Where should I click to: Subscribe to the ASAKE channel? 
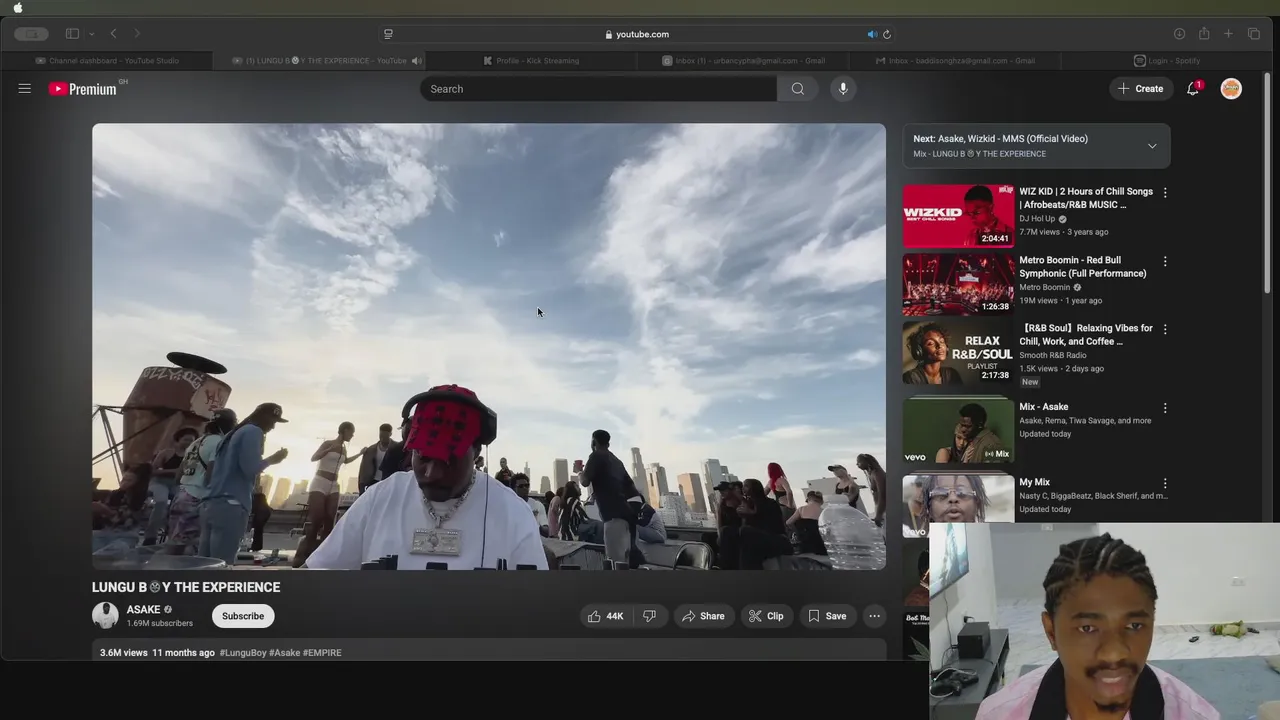coord(243,616)
